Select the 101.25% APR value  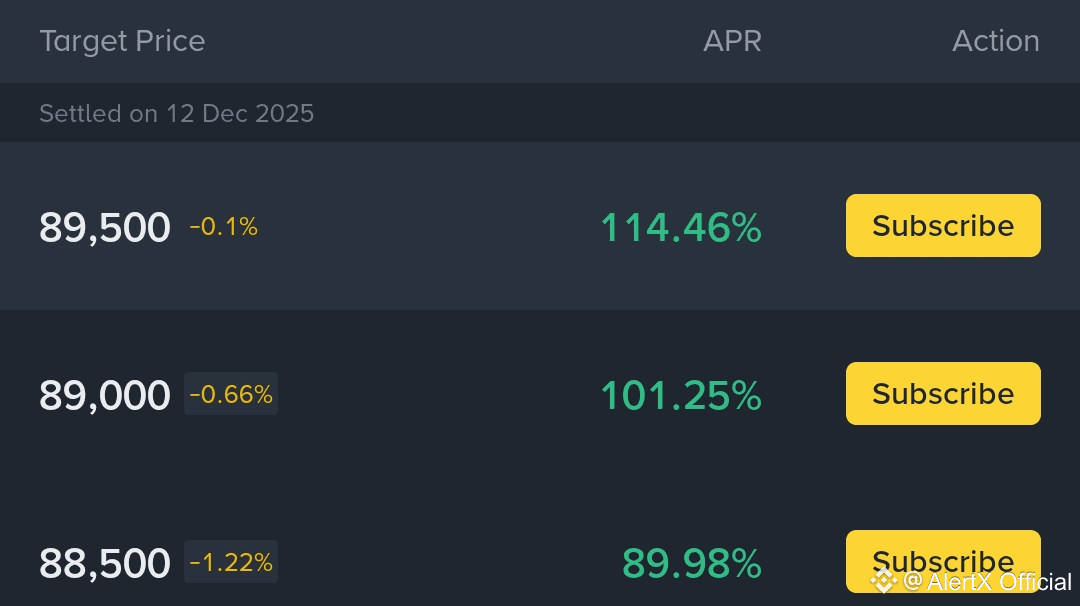[x=680, y=396]
